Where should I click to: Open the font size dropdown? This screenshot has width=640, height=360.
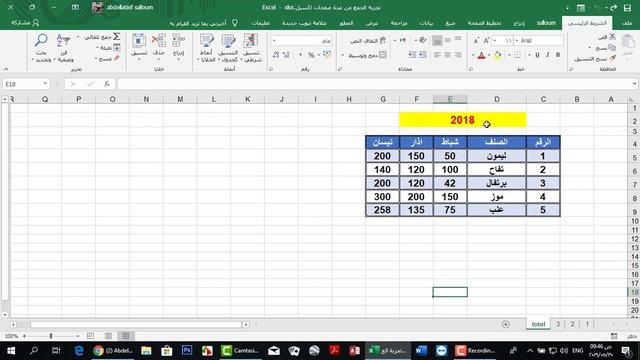[x=495, y=40]
